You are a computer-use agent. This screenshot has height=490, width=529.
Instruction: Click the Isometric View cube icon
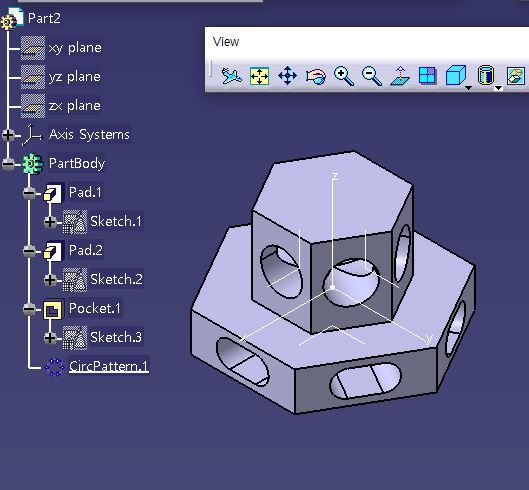pos(456,75)
